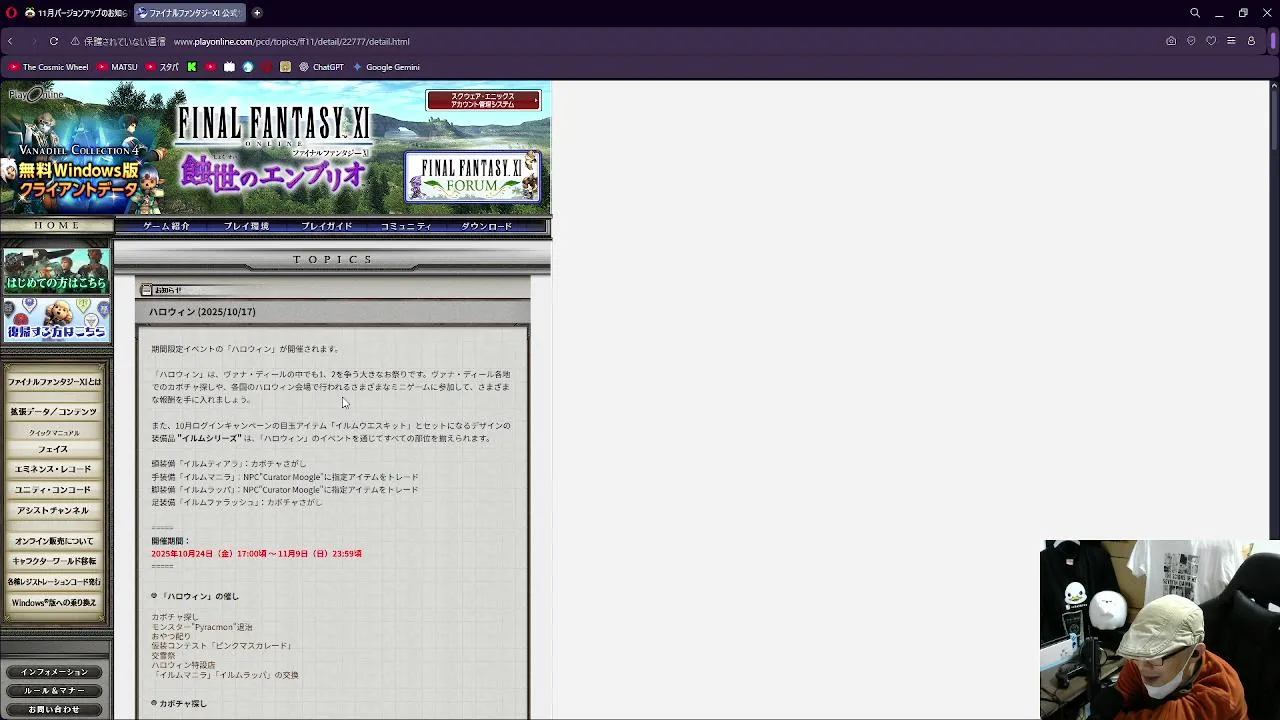Open the blue globe bookmark icon

(x=248, y=67)
